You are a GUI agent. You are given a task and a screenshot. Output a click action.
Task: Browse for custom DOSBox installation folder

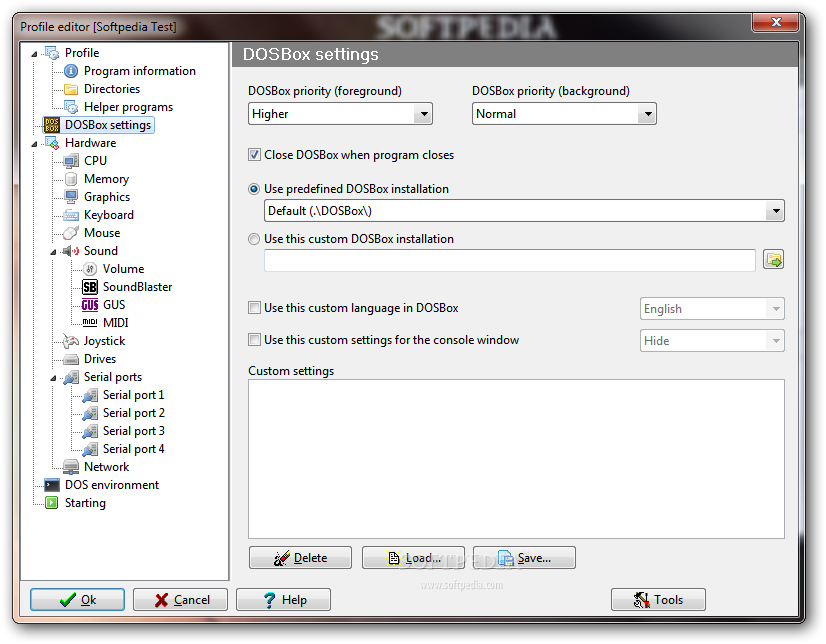point(773,260)
